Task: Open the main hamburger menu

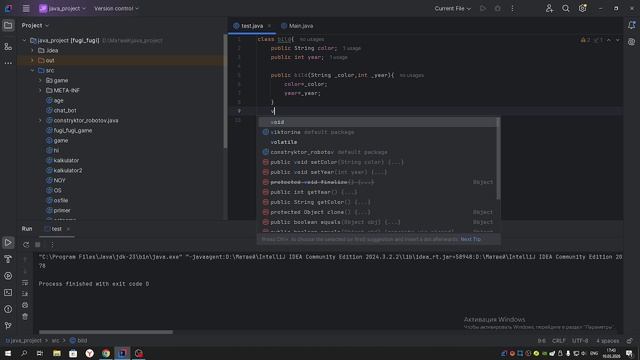Action: [26, 9]
